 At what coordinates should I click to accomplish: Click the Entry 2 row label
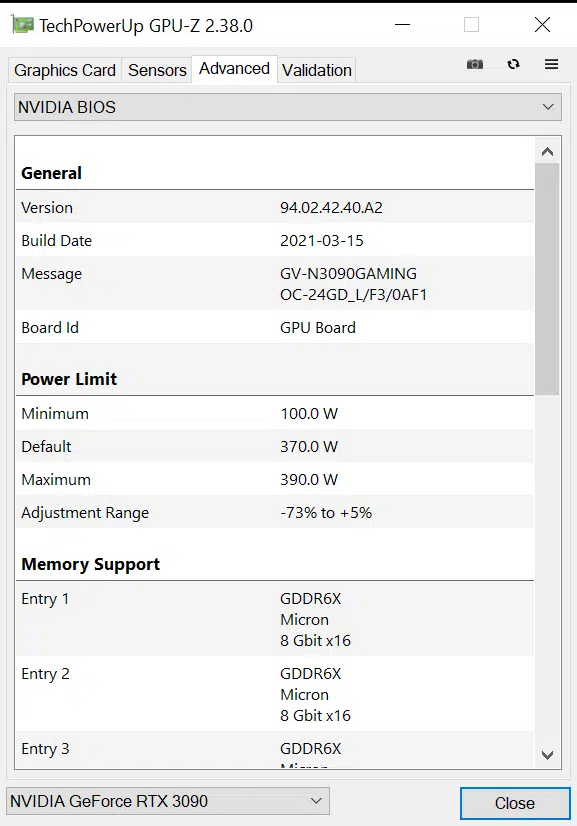click(45, 674)
